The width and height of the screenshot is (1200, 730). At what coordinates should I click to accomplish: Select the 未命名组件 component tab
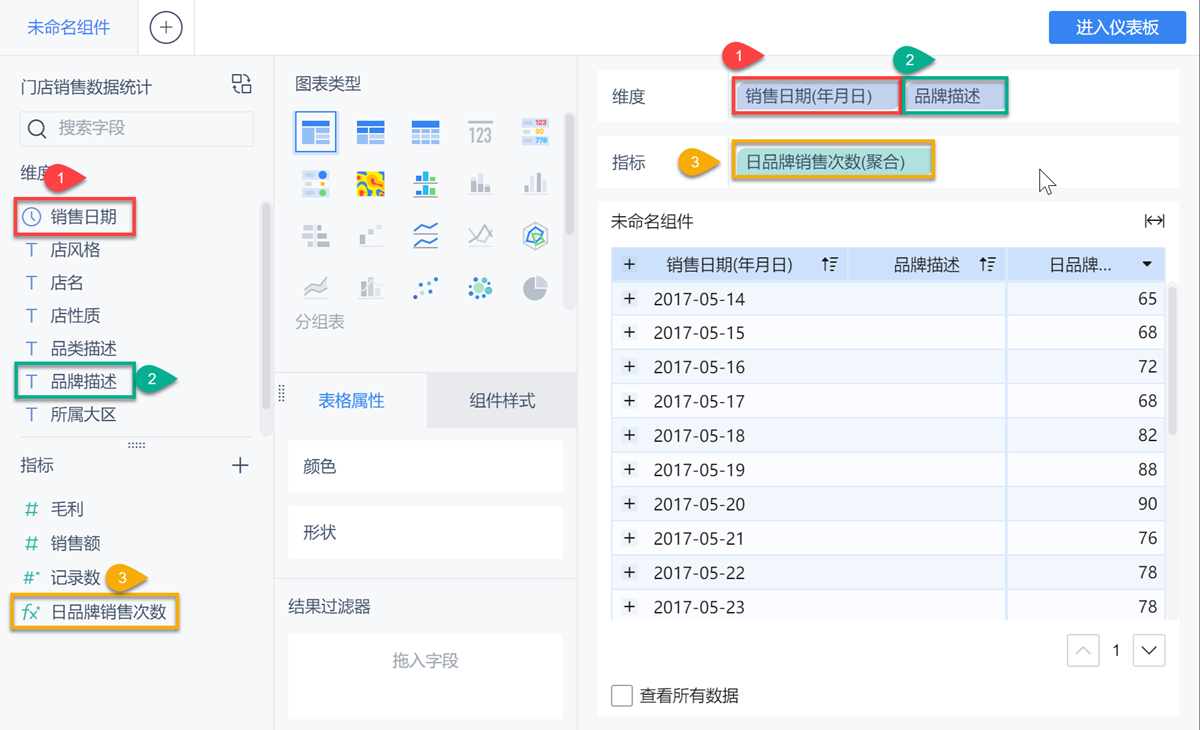(69, 27)
